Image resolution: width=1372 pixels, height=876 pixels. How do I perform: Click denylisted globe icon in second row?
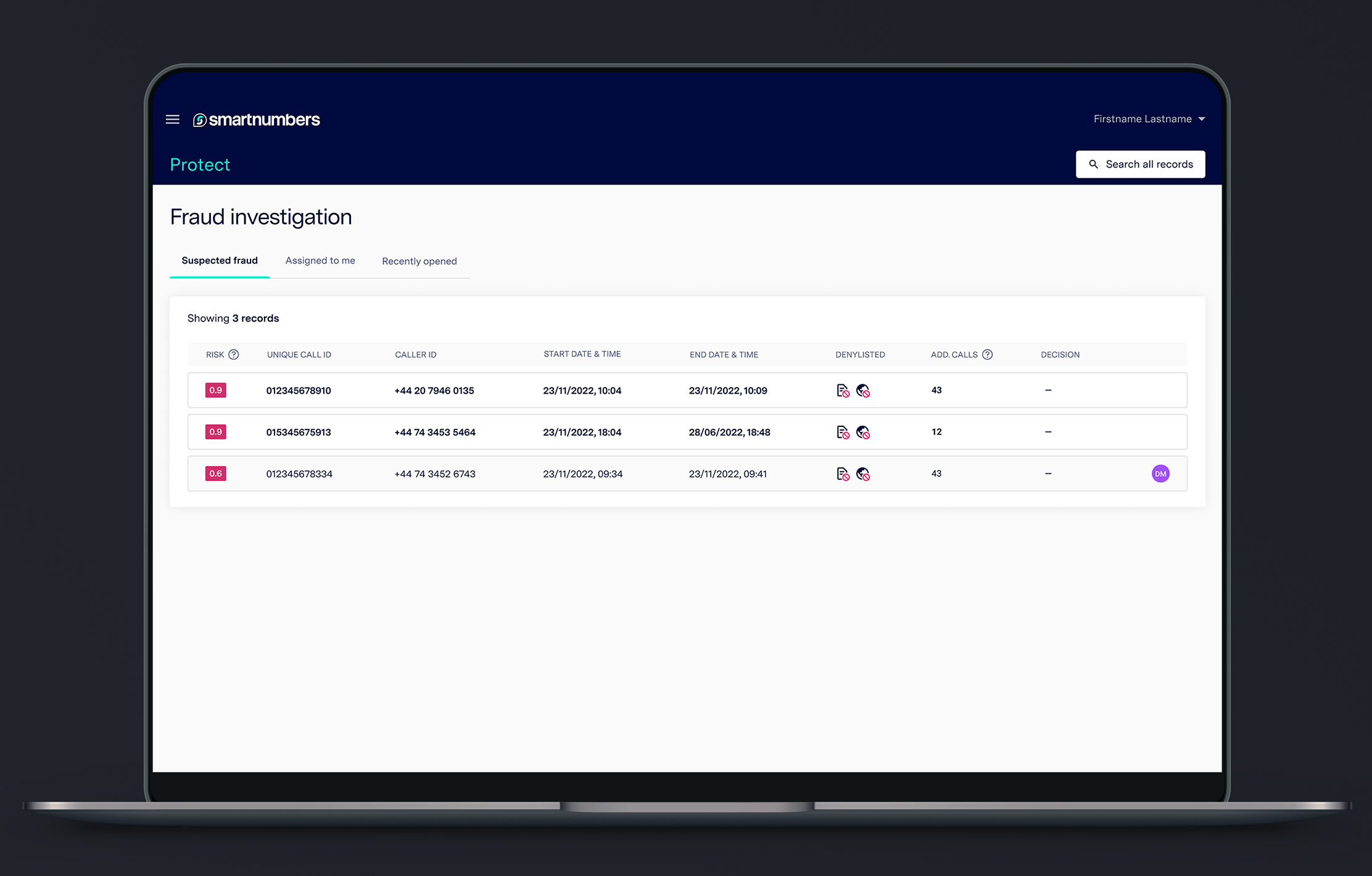(863, 432)
